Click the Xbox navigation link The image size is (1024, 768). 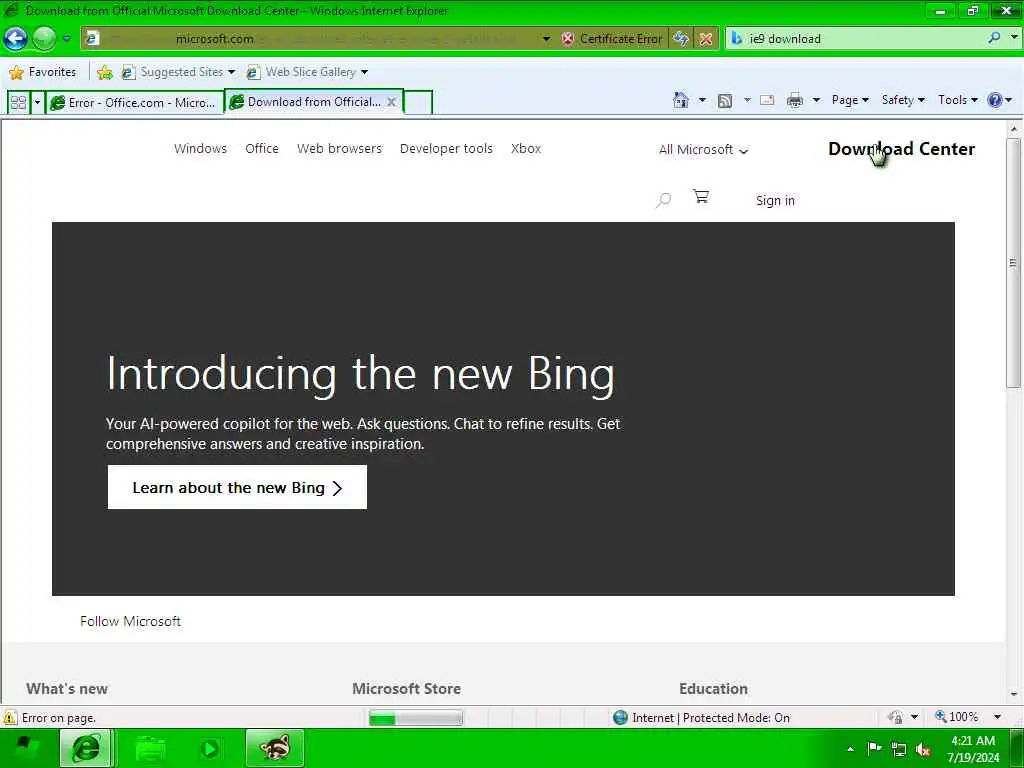(x=526, y=148)
